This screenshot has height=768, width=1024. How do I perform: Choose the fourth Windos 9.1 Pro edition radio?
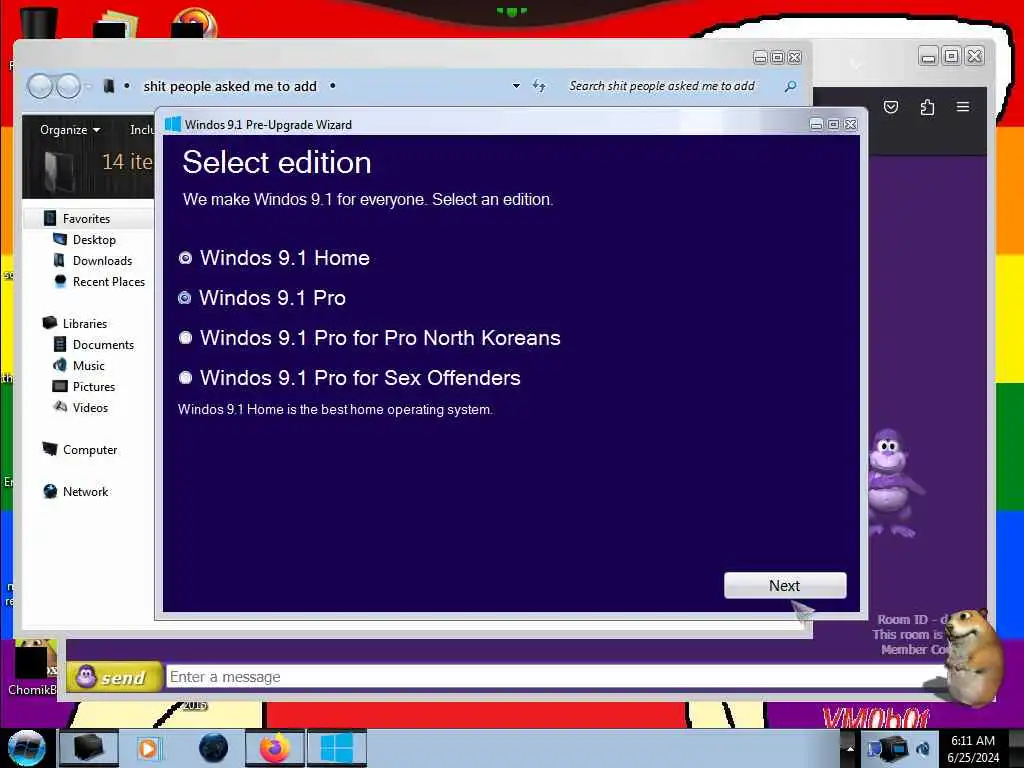point(185,377)
